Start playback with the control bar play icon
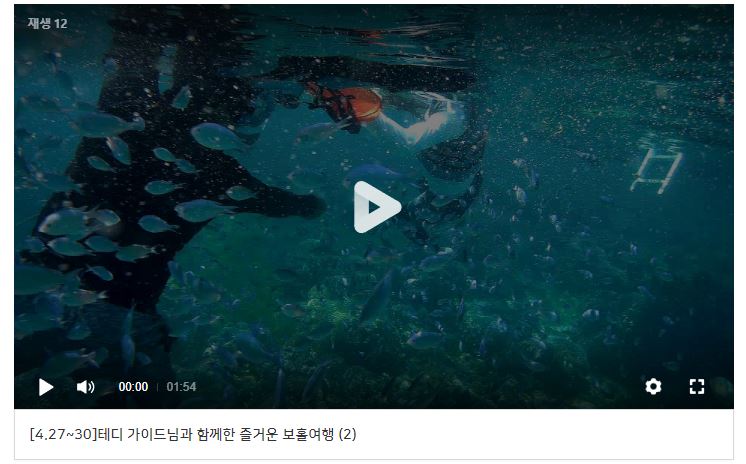746x464 pixels. [x=46, y=387]
